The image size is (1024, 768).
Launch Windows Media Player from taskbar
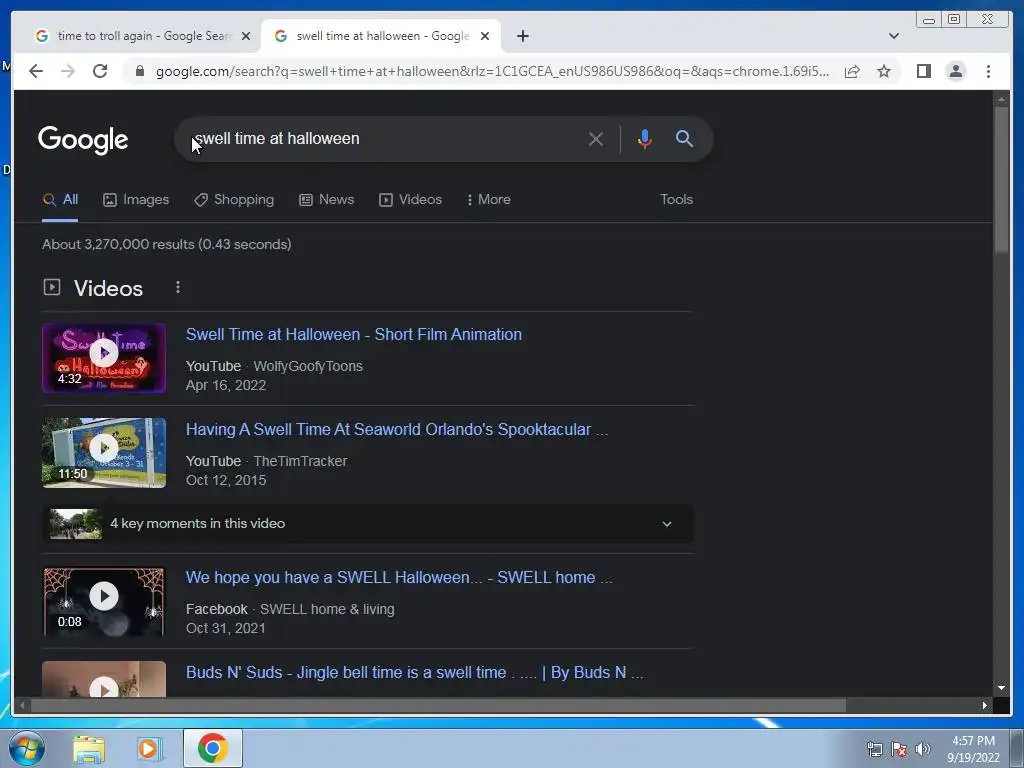pyautogui.click(x=148, y=749)
